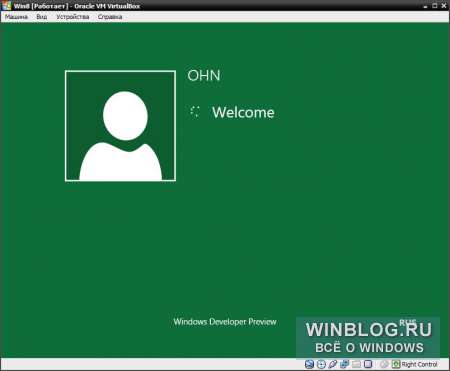Click the VirtualBox window title icon
This screenshot has height=371, width=450.
pos(6,6)
